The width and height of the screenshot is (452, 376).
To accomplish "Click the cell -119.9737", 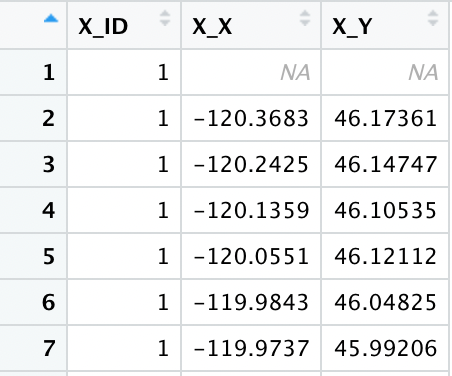I will coord(251,348).
